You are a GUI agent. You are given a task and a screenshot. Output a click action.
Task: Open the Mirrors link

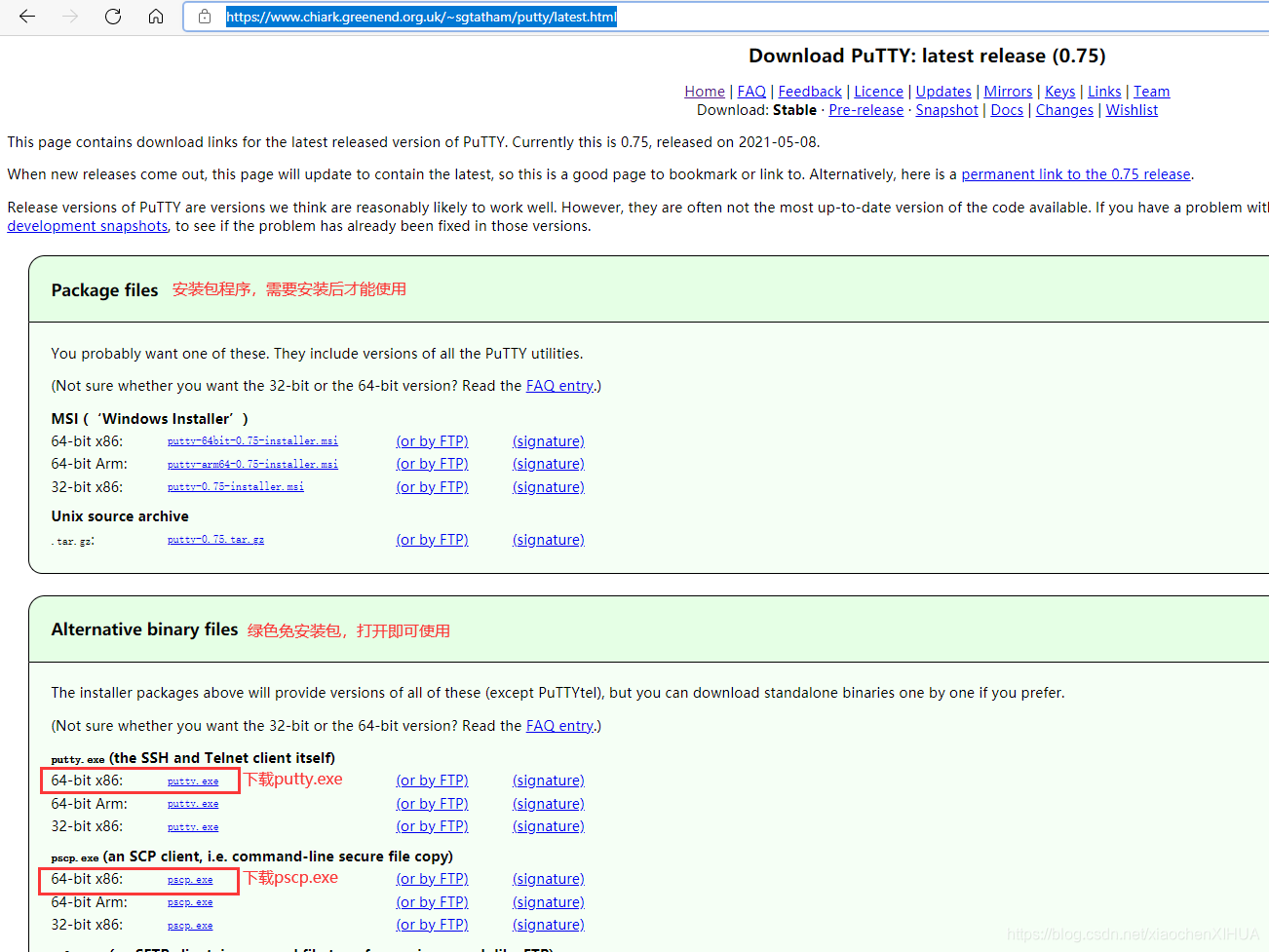click(x=1008, y=92)
